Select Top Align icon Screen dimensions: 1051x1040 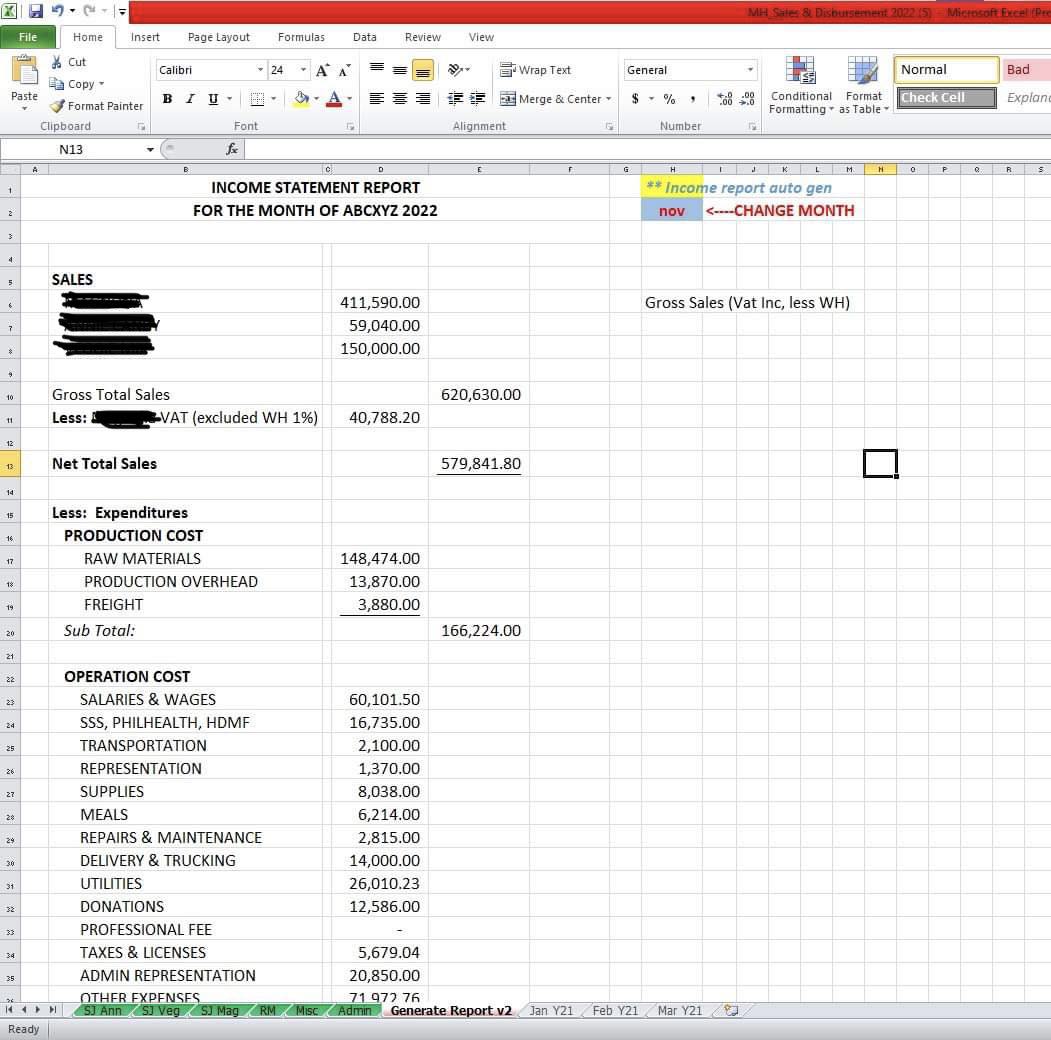377,70
